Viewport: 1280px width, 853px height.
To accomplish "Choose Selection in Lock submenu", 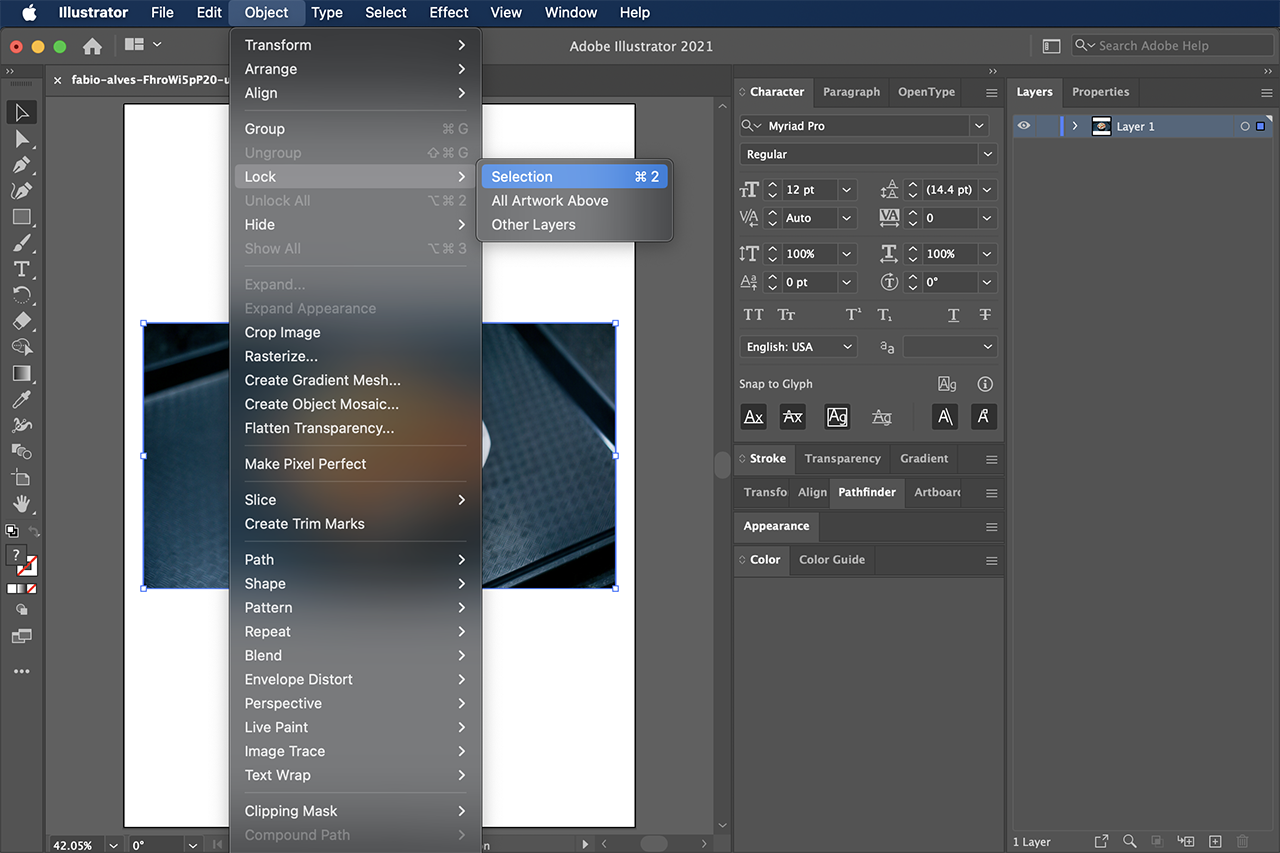I will pyautogui.click(x=575, y=177).
